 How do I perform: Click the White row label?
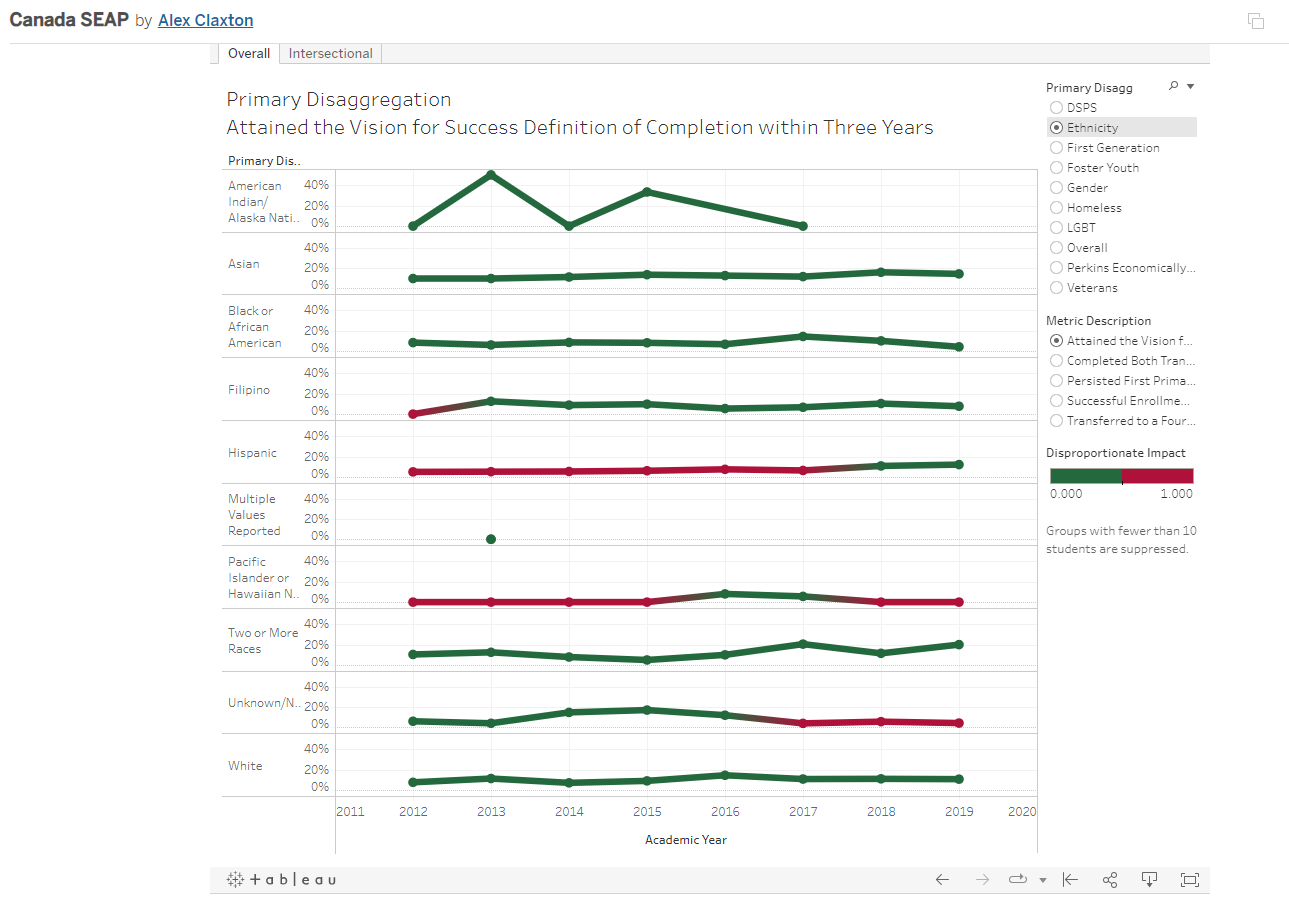click(245, 766)
